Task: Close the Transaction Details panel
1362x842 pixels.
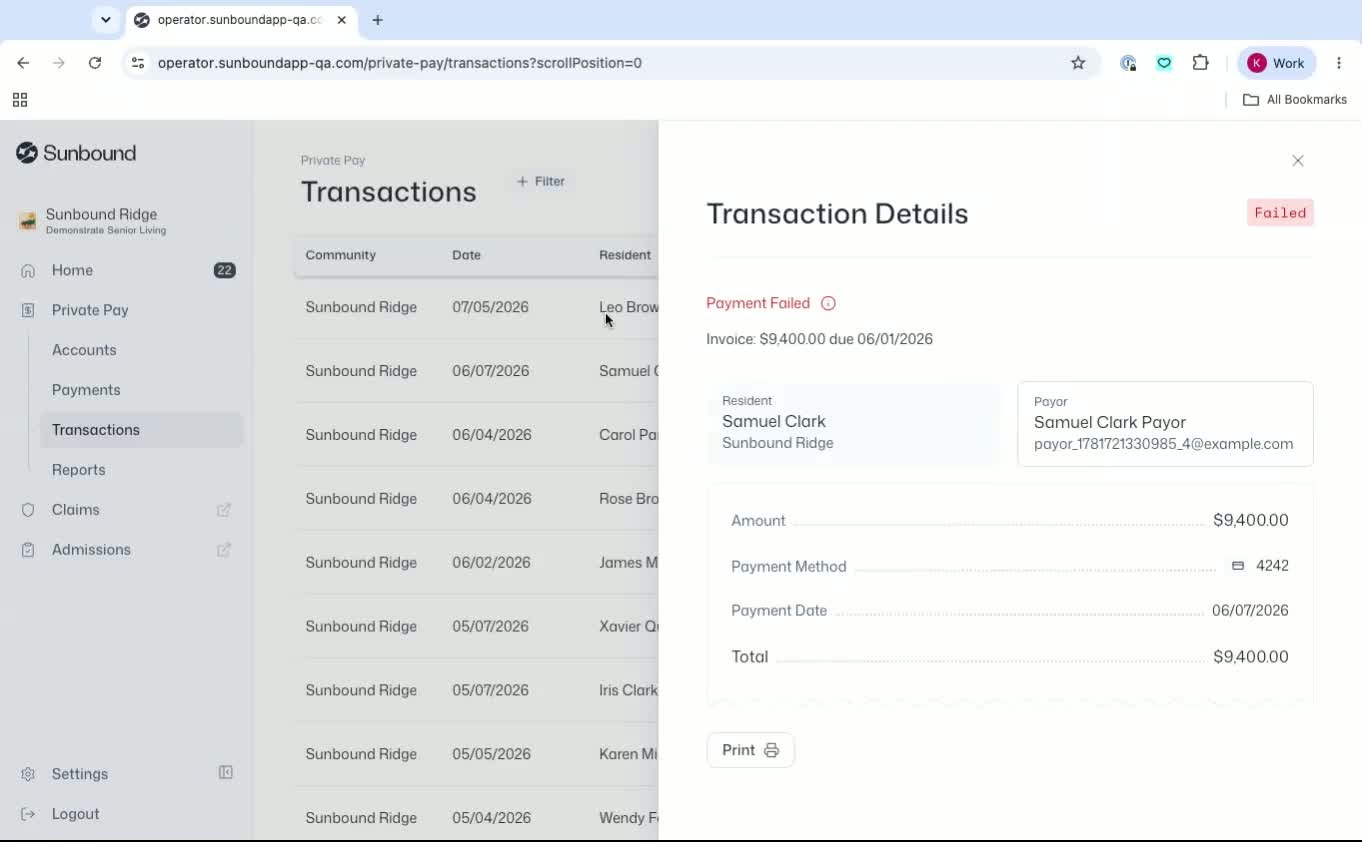Action: click(x=1298, y=160)
